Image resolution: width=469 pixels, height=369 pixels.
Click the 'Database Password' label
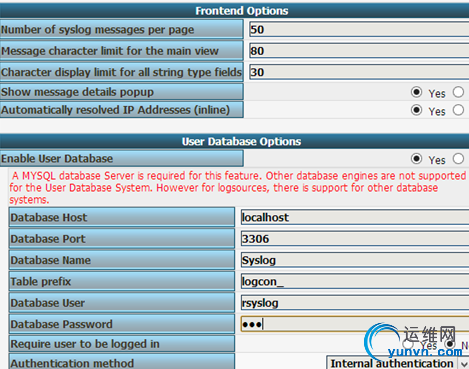(61, 324)
